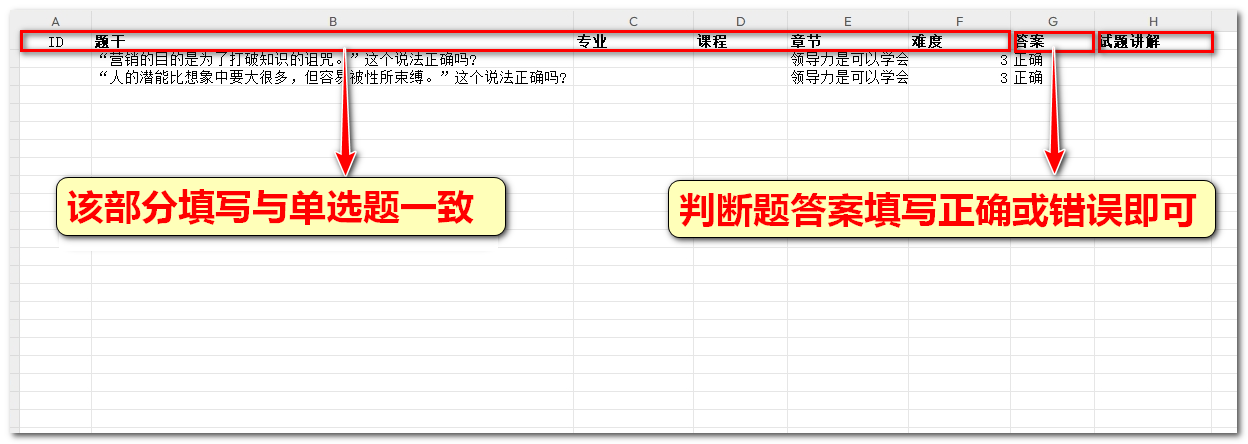This screenshot has height=444, width=1248.
Task: Select the difficulty 3 cell in the 营销 row
Action: click(959, 60)
